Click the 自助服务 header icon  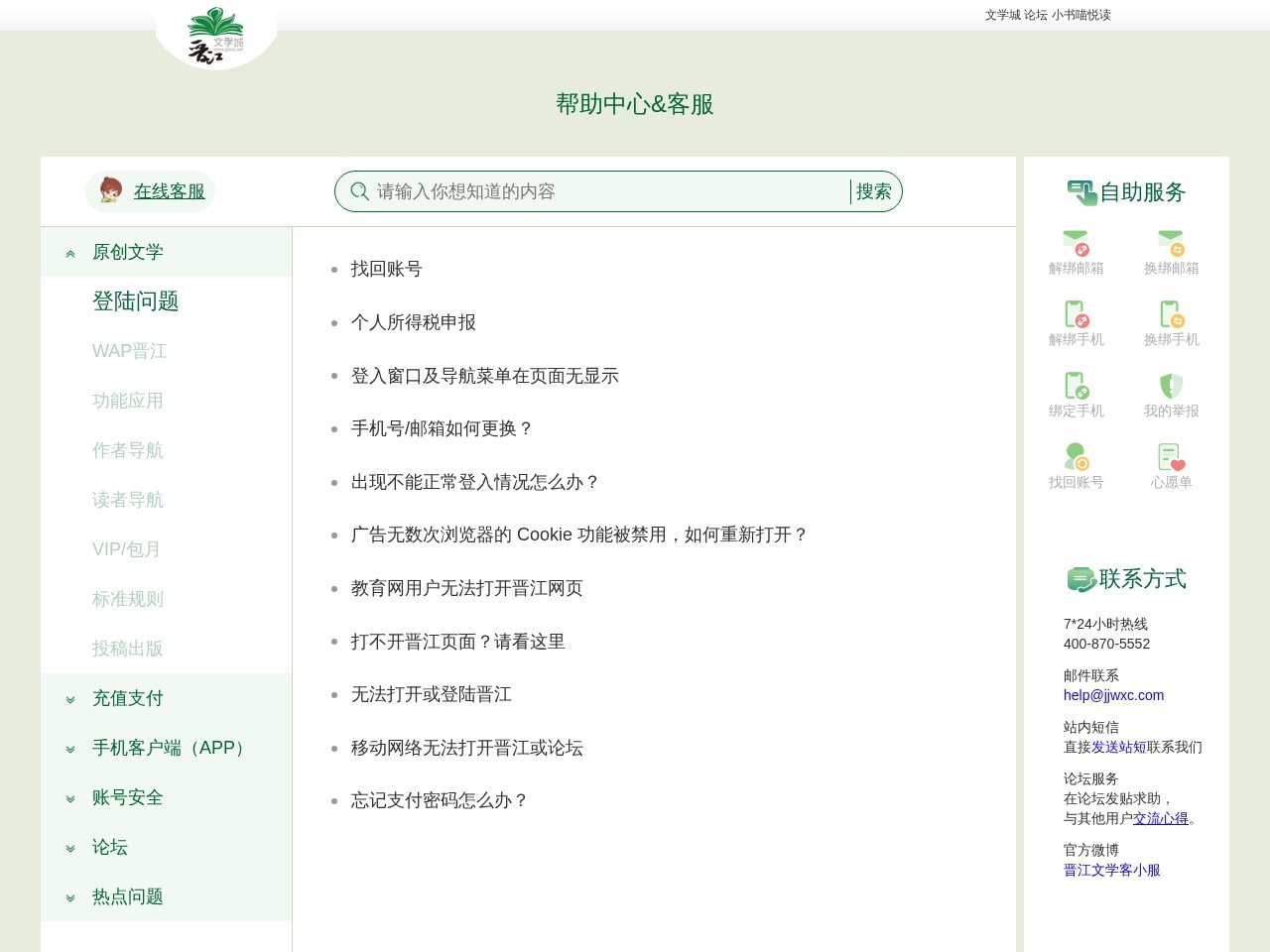point(1081,192)
